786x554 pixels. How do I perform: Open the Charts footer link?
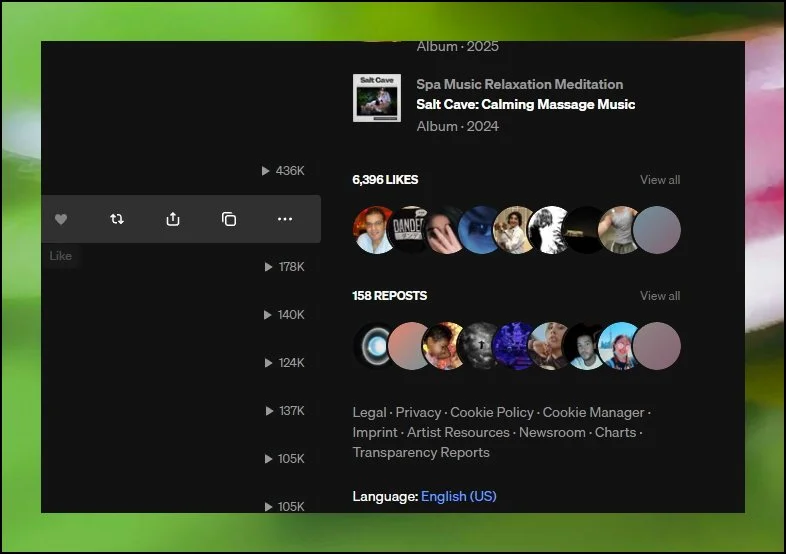point(615,432)
